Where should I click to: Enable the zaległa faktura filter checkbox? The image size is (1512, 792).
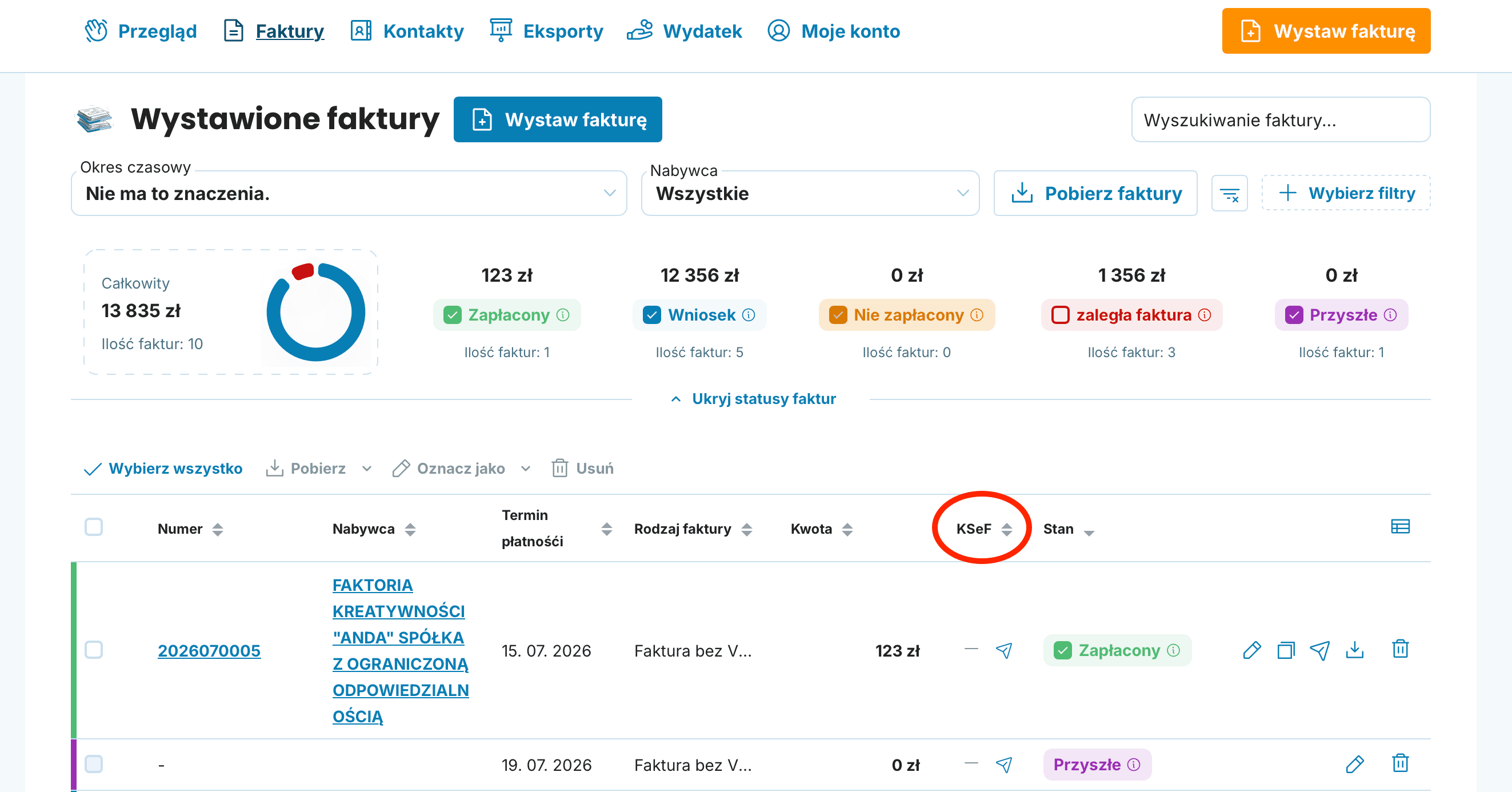(1060, 315)
